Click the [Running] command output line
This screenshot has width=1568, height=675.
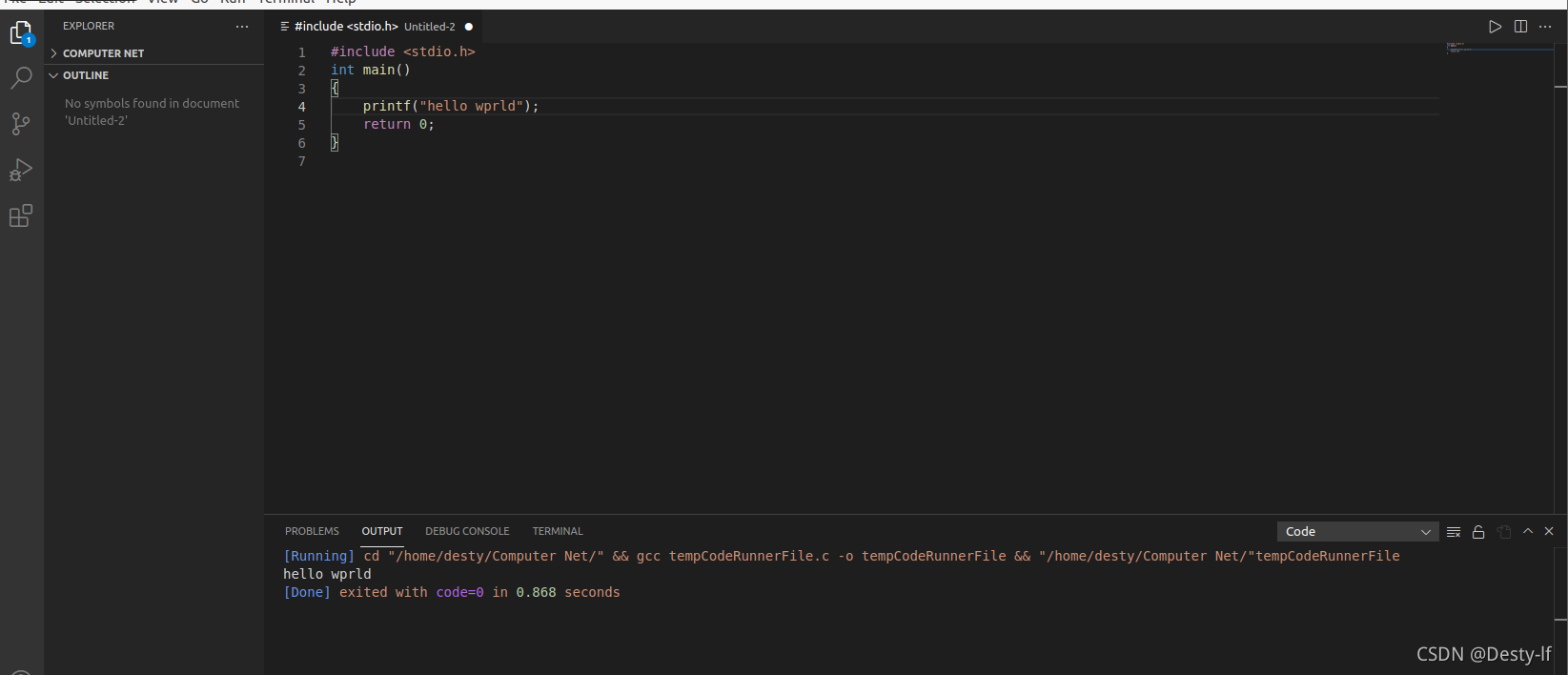(842, 556)
